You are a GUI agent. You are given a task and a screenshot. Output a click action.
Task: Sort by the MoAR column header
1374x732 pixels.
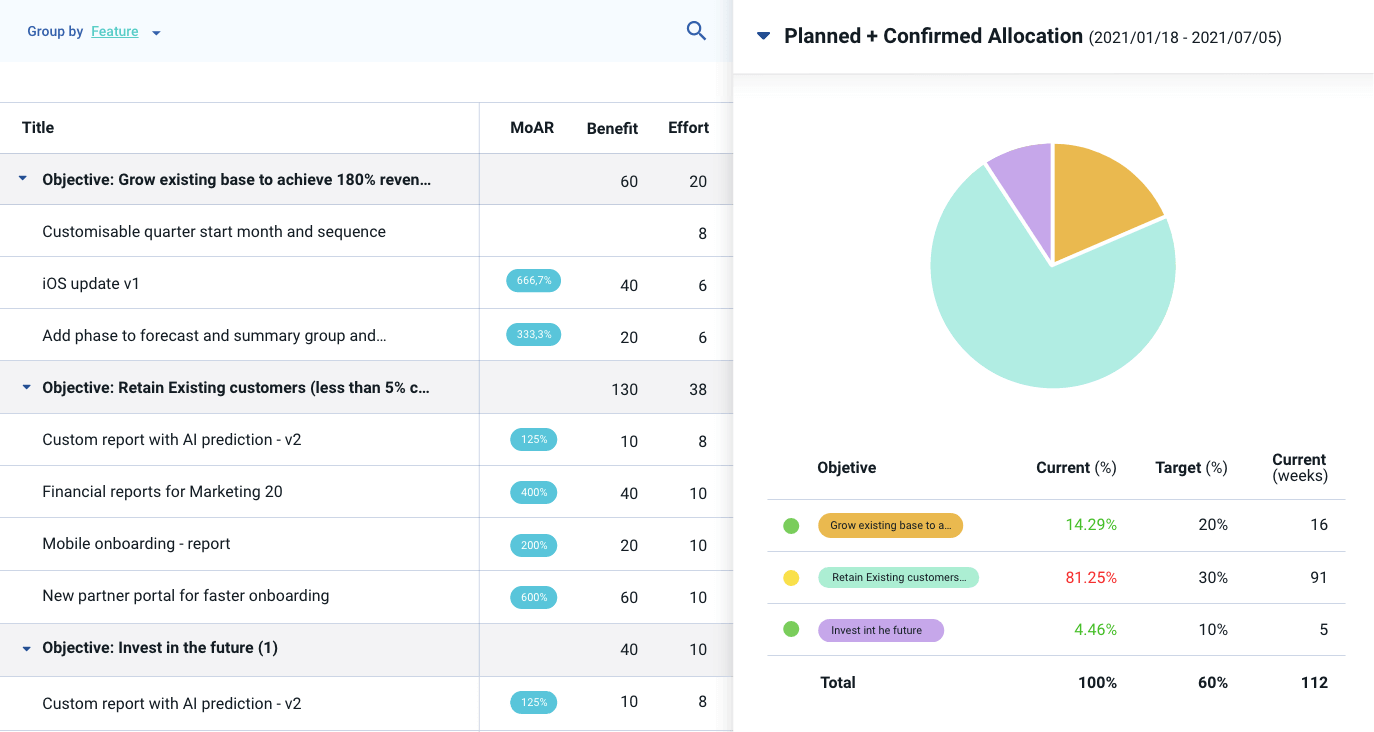pos(532,127)
